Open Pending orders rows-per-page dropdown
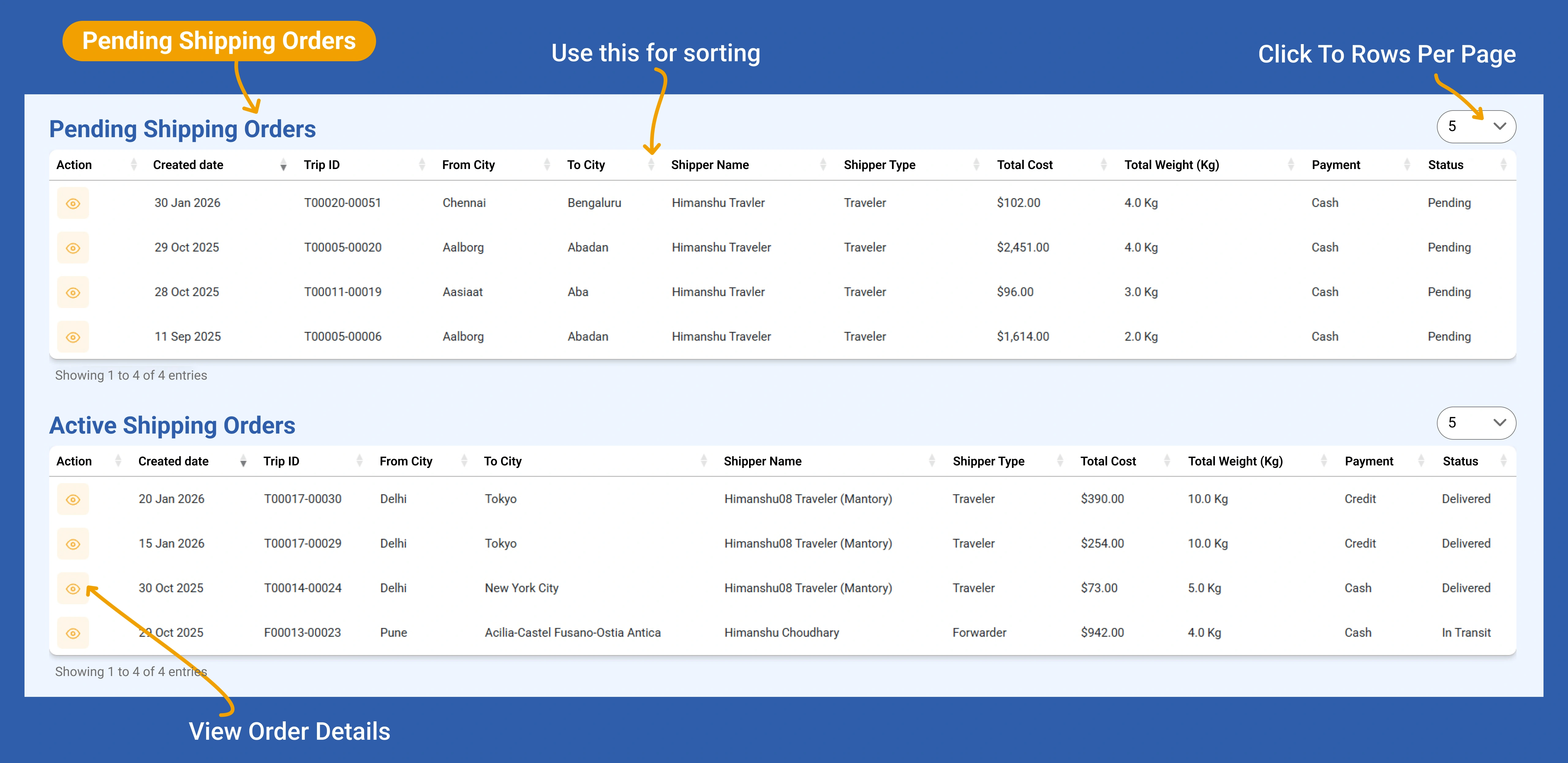Screen dimensions: 1568x763 [x=1476, y=126]
